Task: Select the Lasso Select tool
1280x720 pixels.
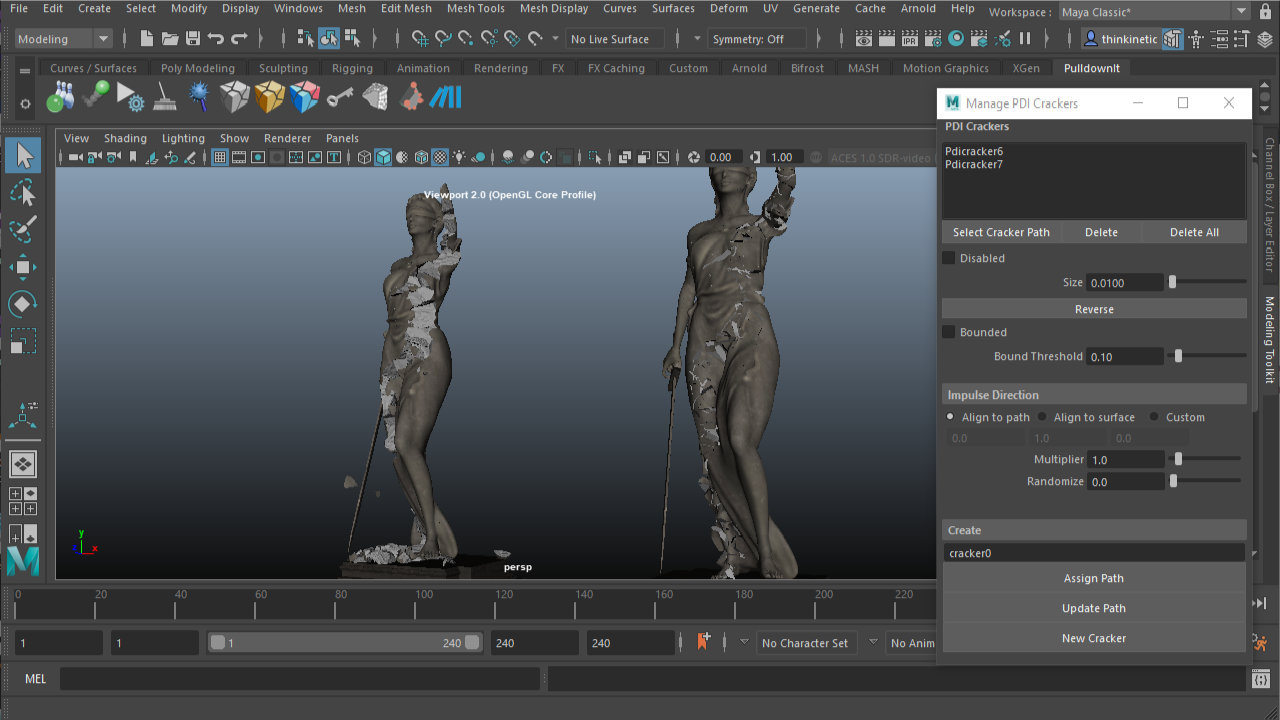Action: (x=22, y=193)
